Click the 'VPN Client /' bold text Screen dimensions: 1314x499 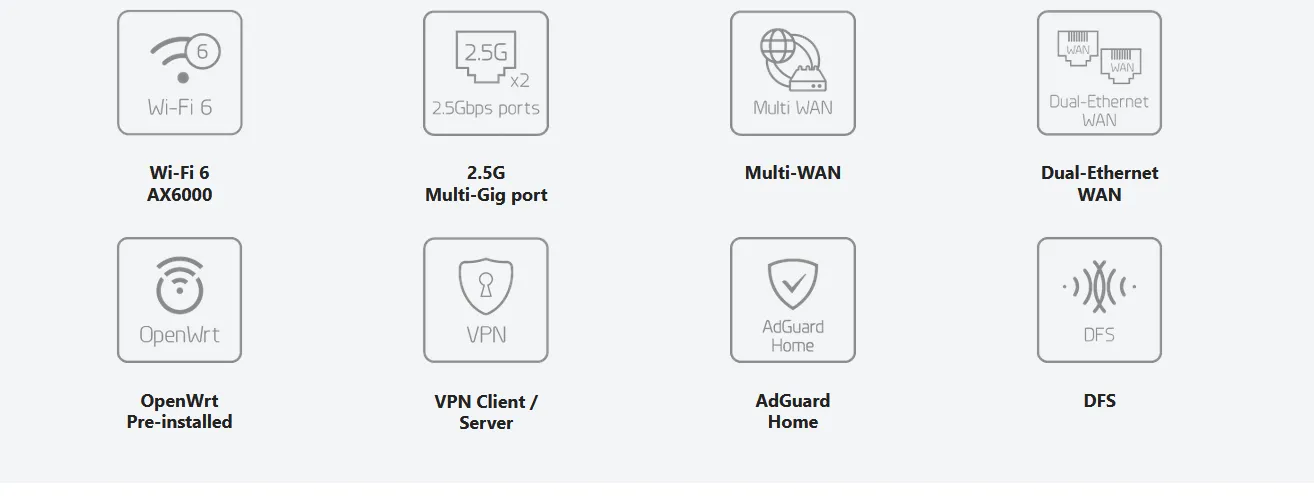pos(486,402)
